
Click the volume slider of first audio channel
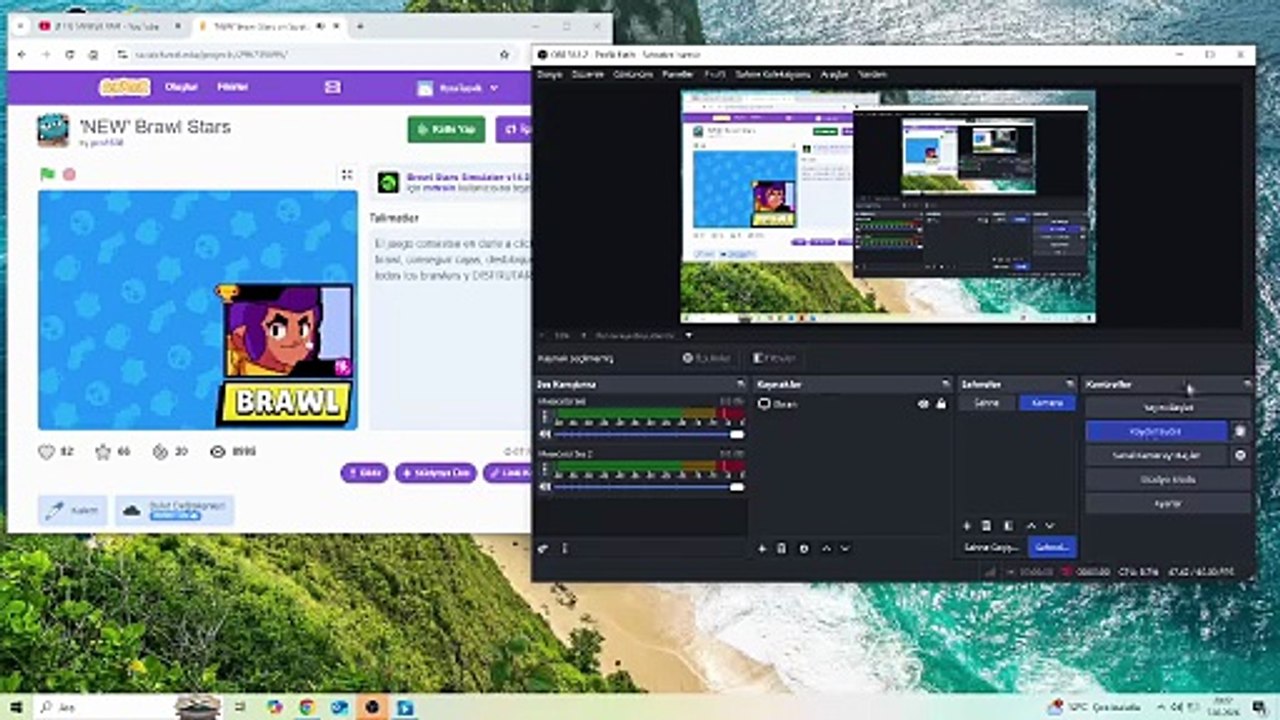pos(648,434)
